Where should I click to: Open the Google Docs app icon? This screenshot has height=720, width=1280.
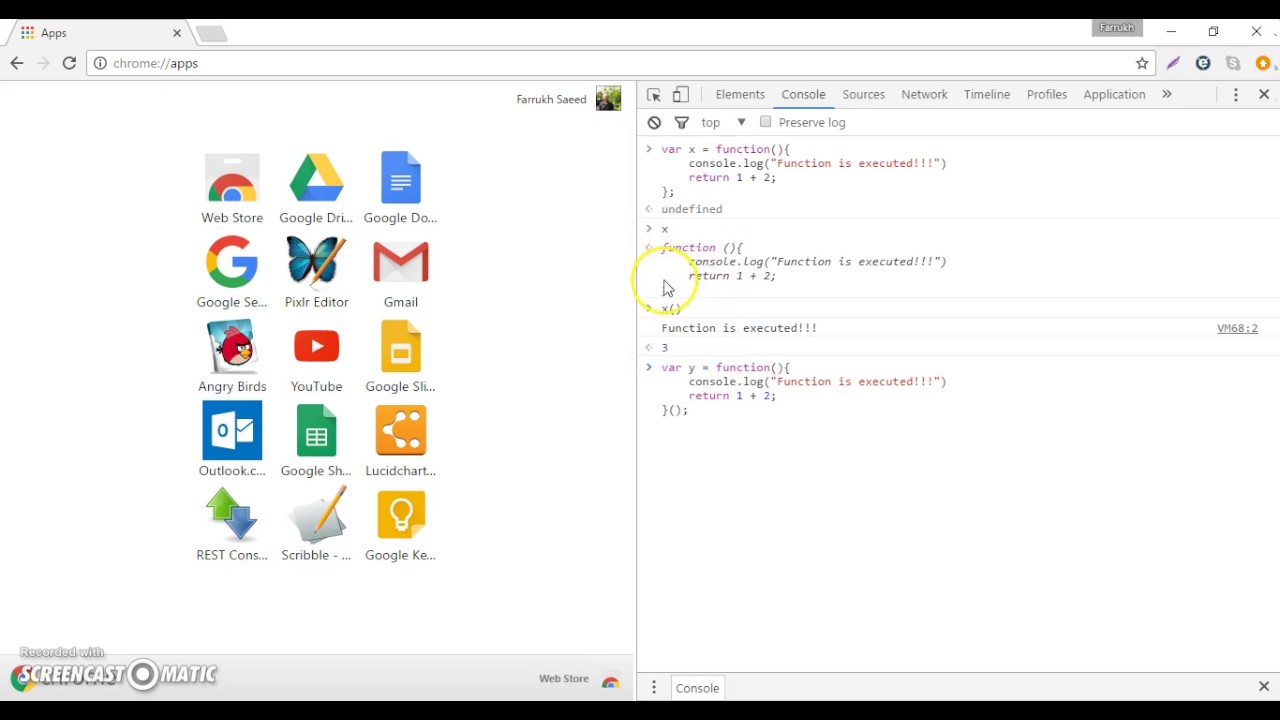pos(400,179)
